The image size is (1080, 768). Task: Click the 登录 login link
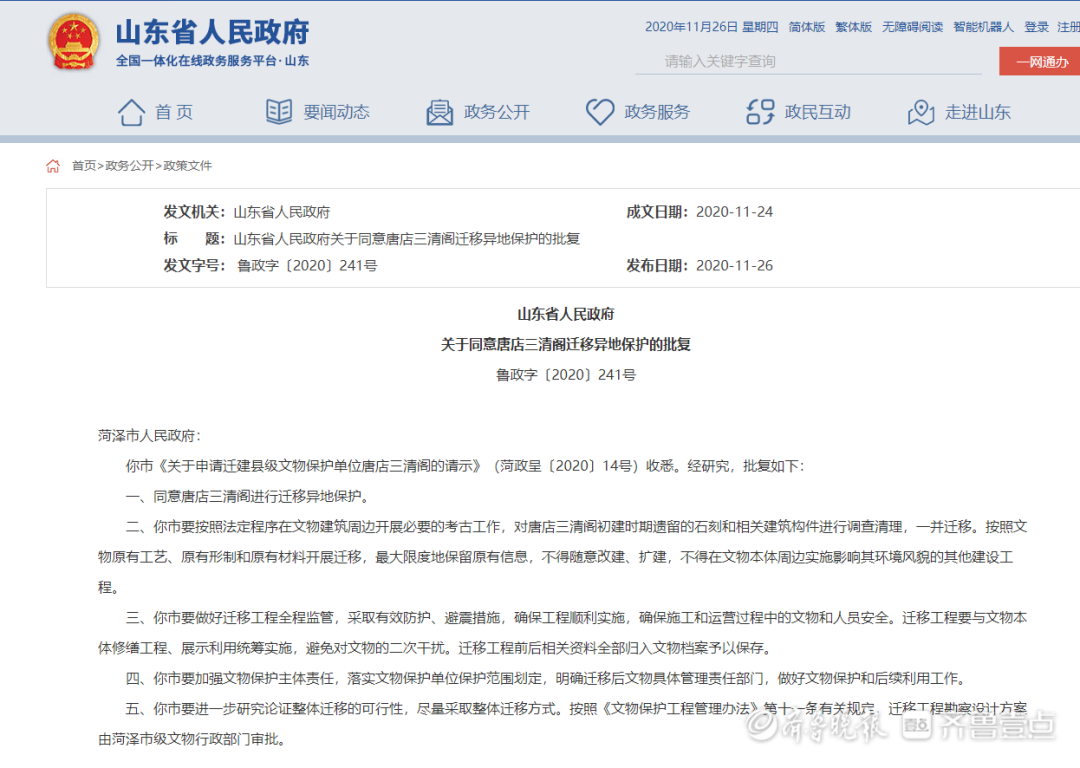(x=1037, y=27)
